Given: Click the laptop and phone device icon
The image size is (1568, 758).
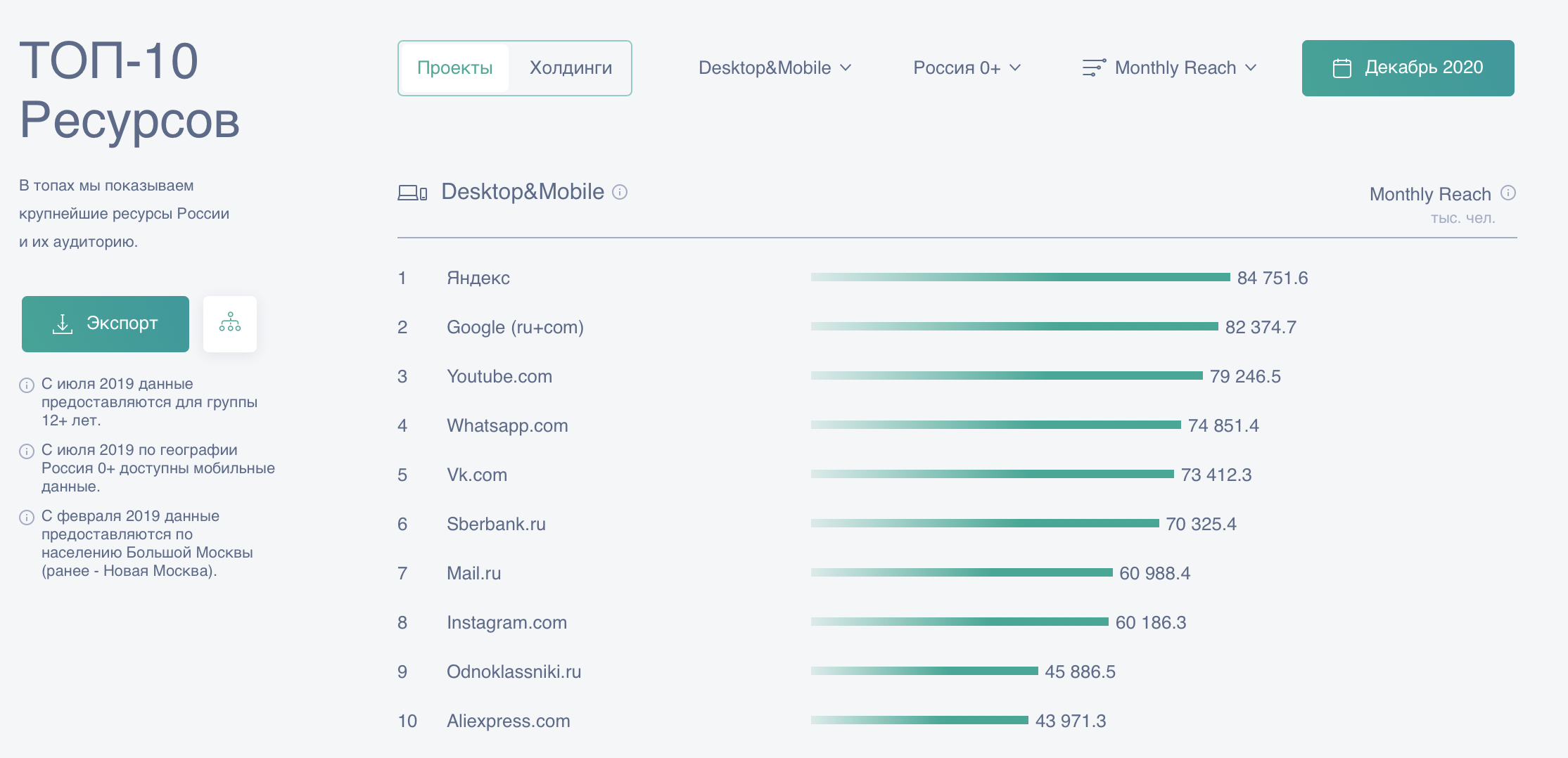Looking at the screenshot, I should coord(412,193).
